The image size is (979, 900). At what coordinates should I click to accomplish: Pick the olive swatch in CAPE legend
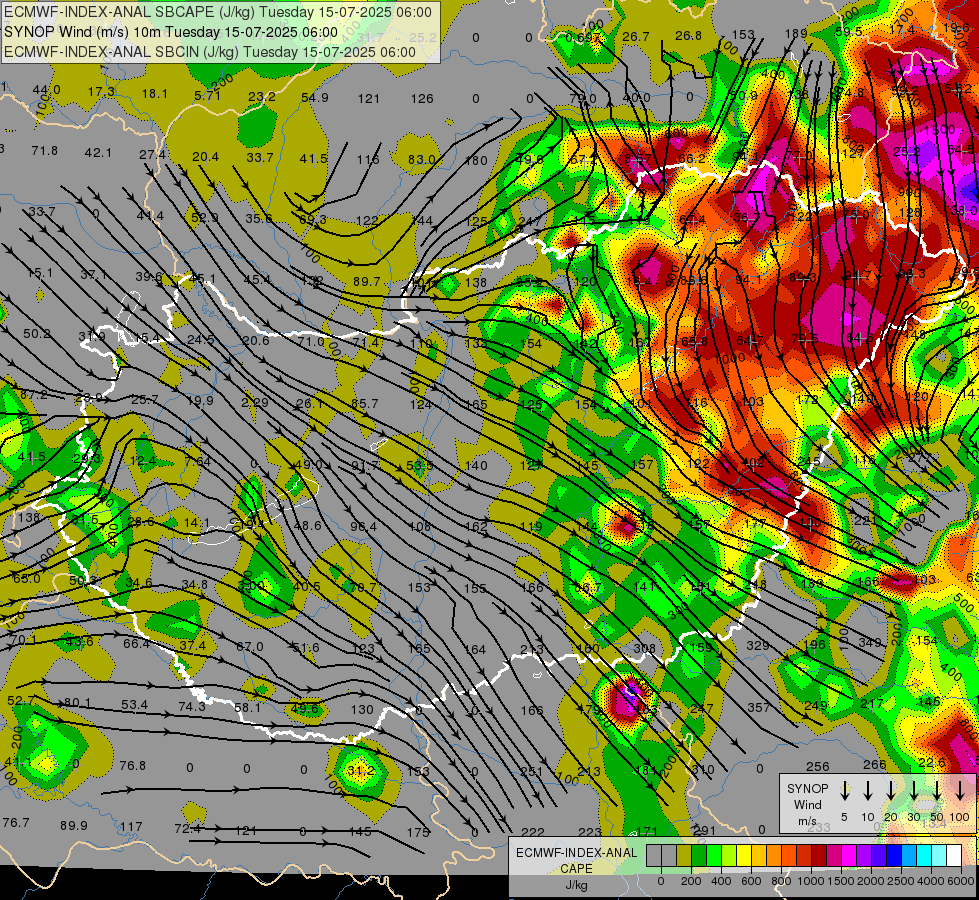684,855
